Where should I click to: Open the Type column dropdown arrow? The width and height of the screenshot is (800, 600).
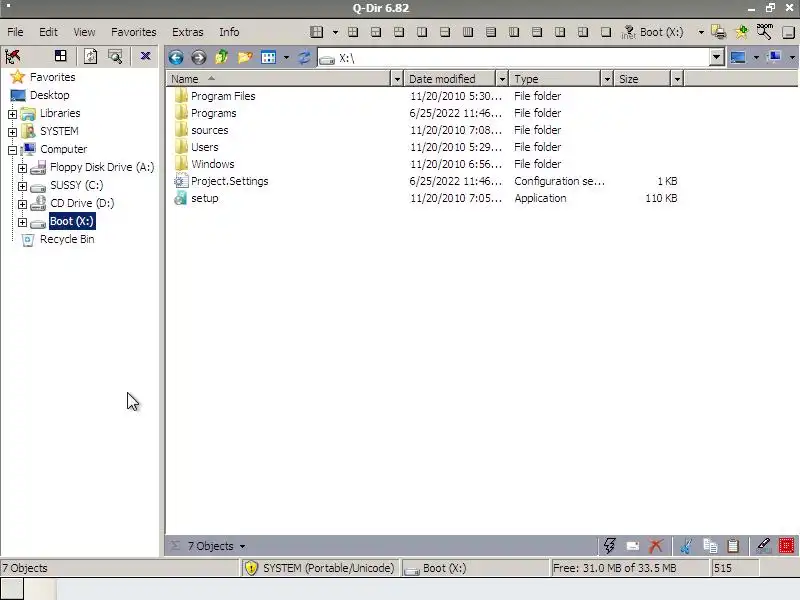[607, 79]
